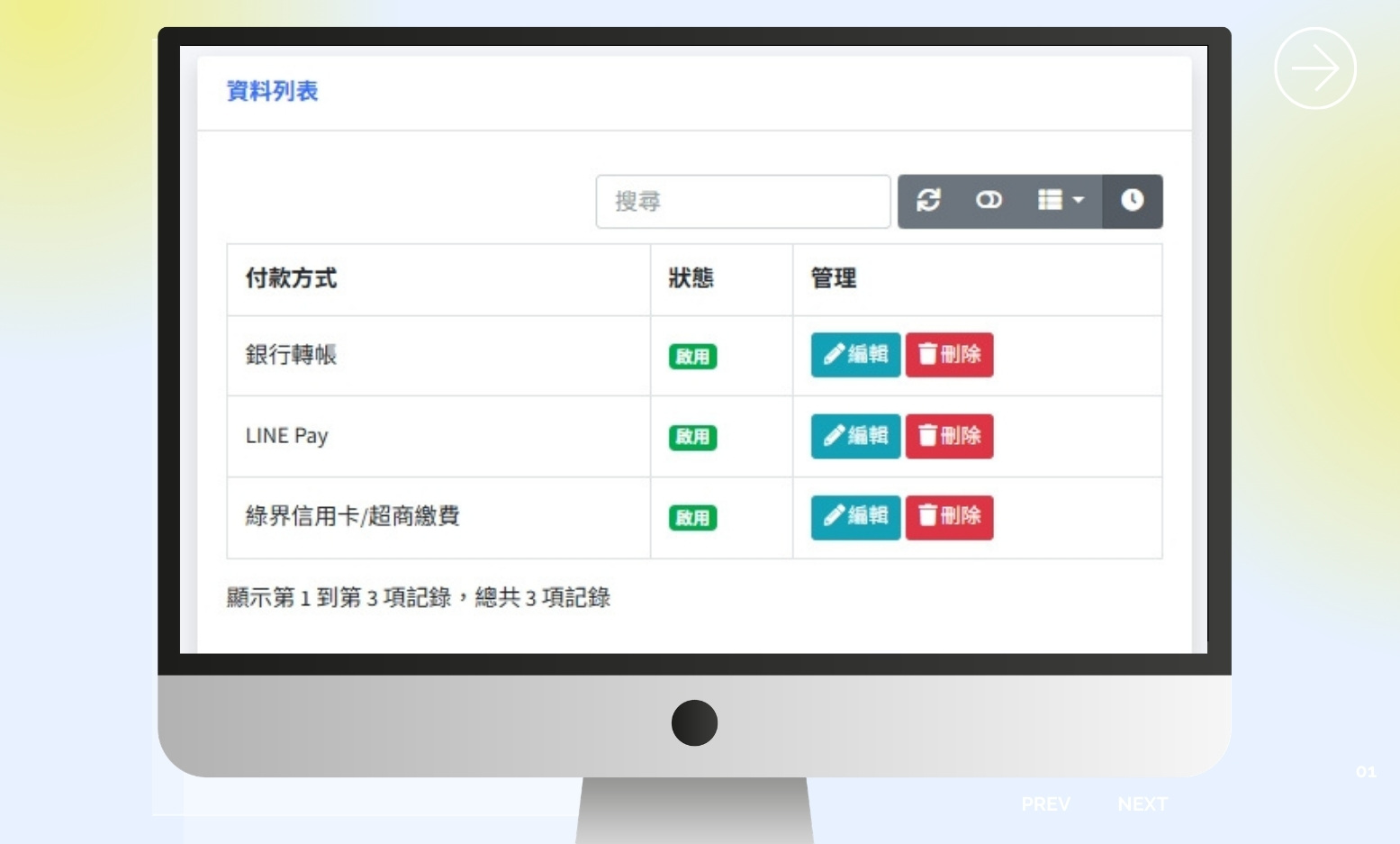
Task: Open the columns visibility dropdown
Action: [1060, 201]
